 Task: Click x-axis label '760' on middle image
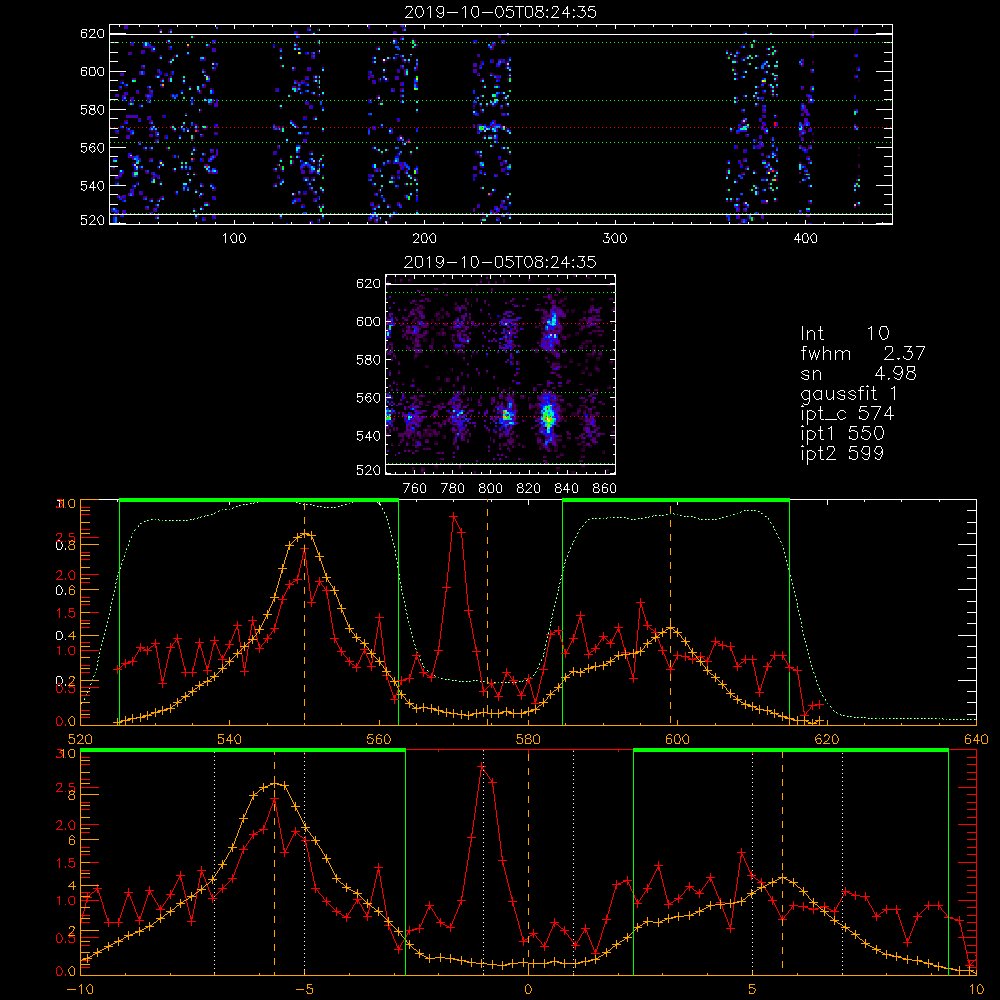coord(415,489)
